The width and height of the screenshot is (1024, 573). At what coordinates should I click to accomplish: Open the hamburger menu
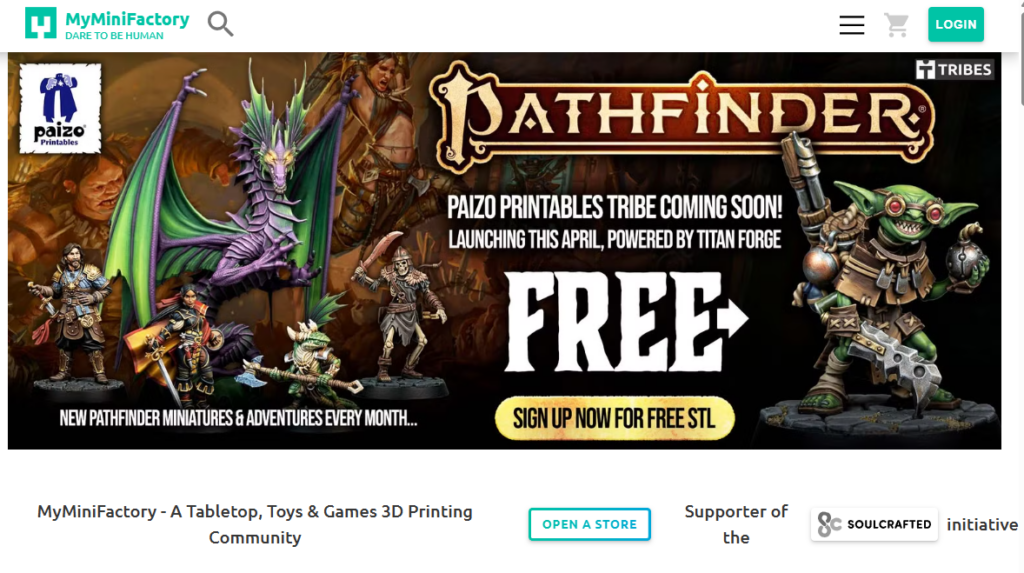tap(852, 25)
